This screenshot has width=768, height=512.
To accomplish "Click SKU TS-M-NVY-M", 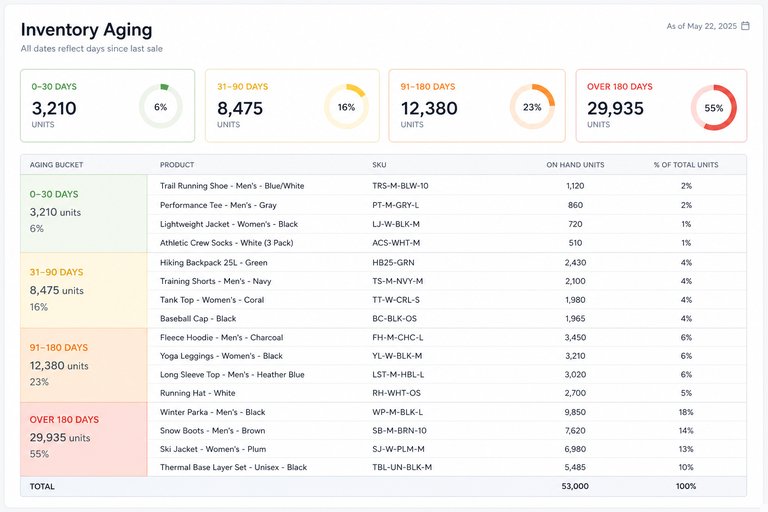I will pos(397,281).
